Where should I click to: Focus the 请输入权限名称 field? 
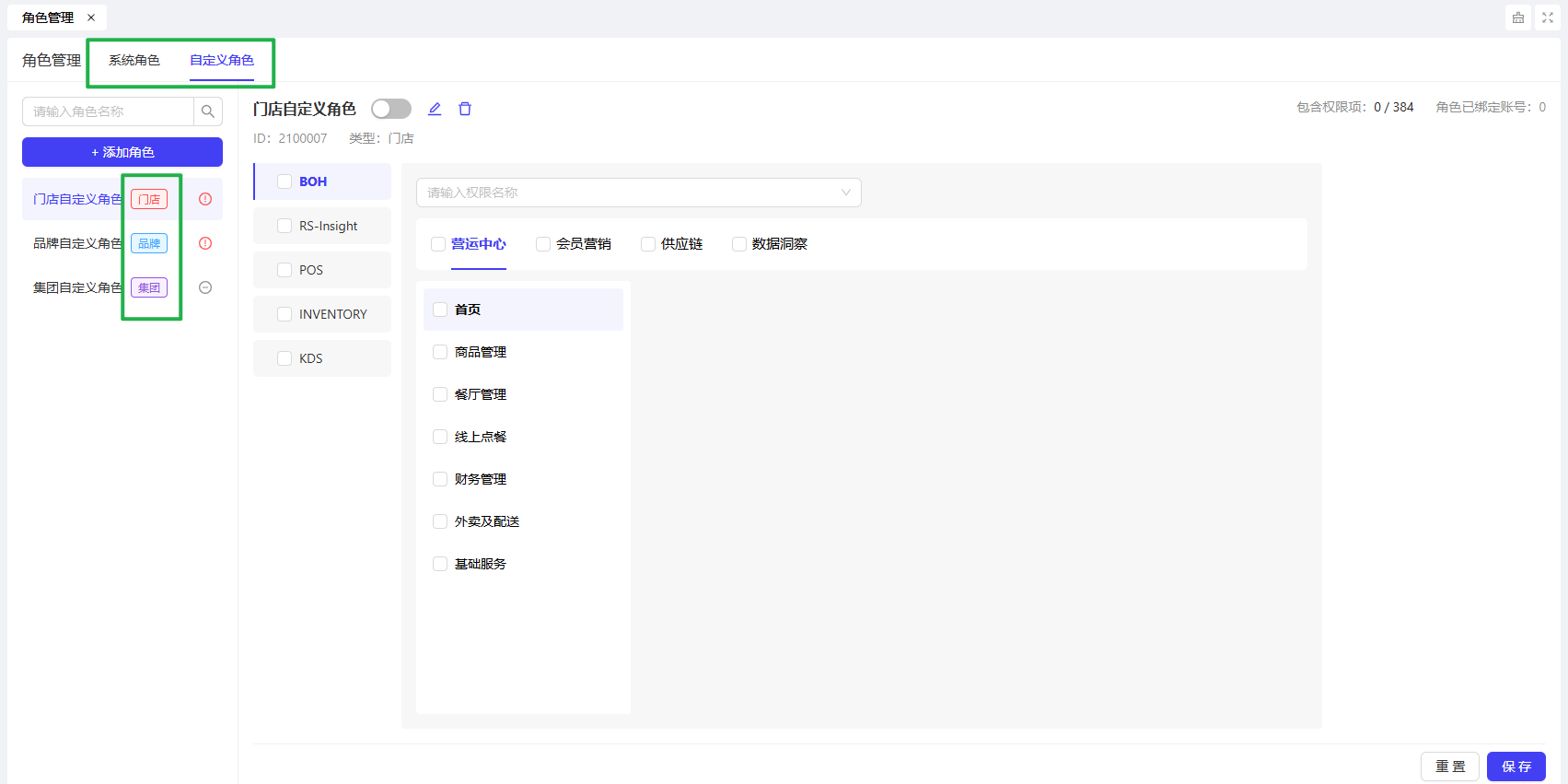click(x=639, y=193)
